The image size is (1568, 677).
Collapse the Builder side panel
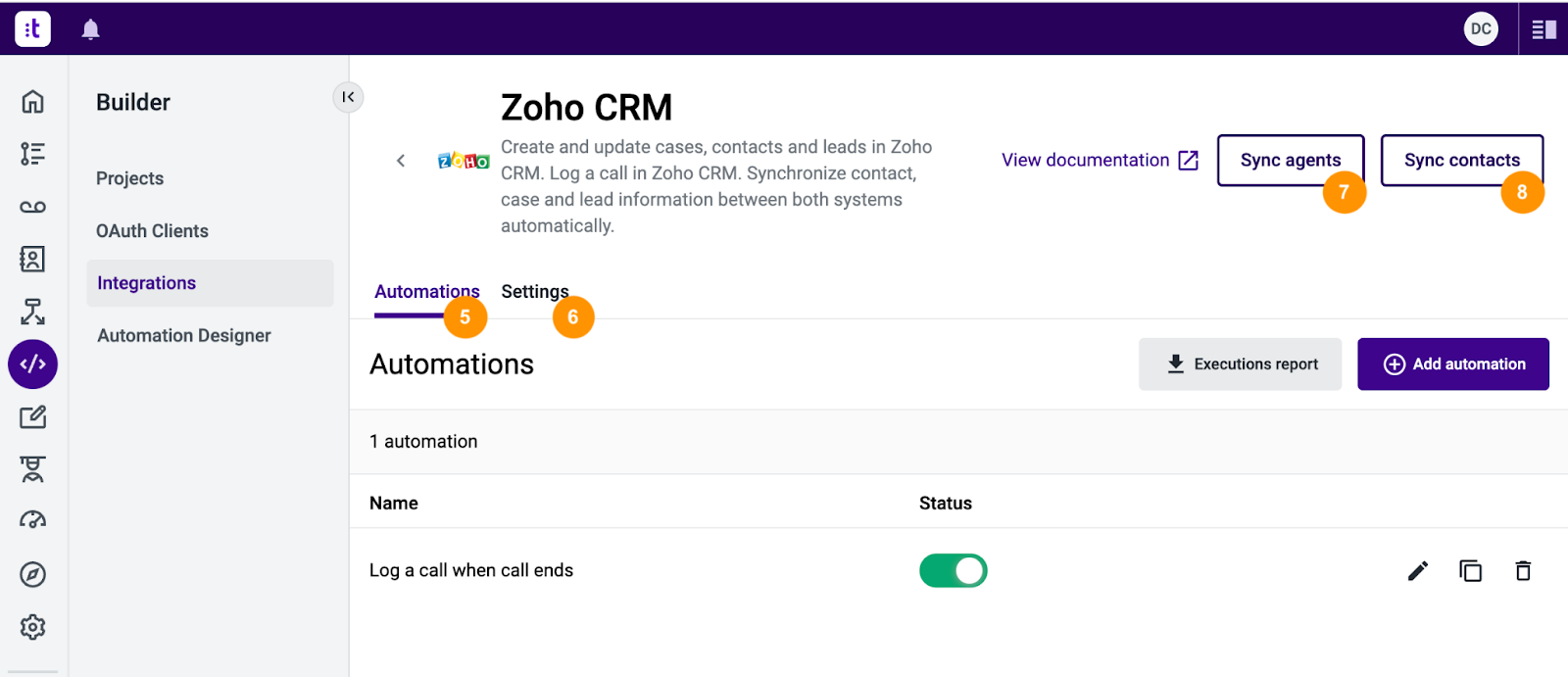point(348,97)
